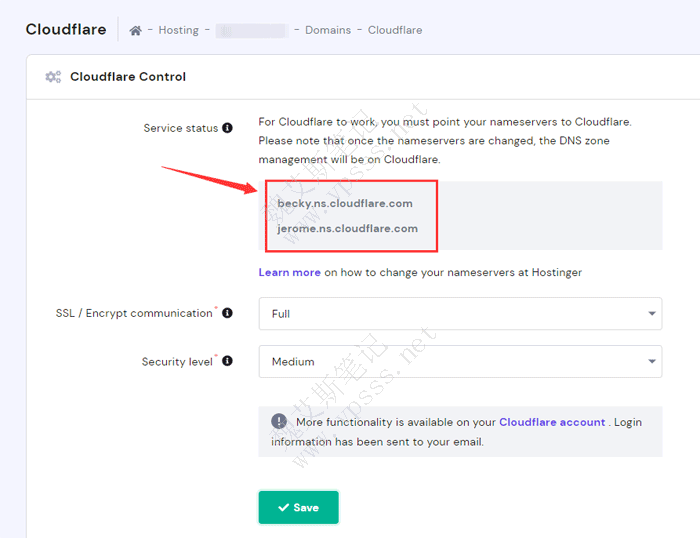
Task: Click the home icon in breadcrumb
Action: pyautogui.click(x=136, y=30)
